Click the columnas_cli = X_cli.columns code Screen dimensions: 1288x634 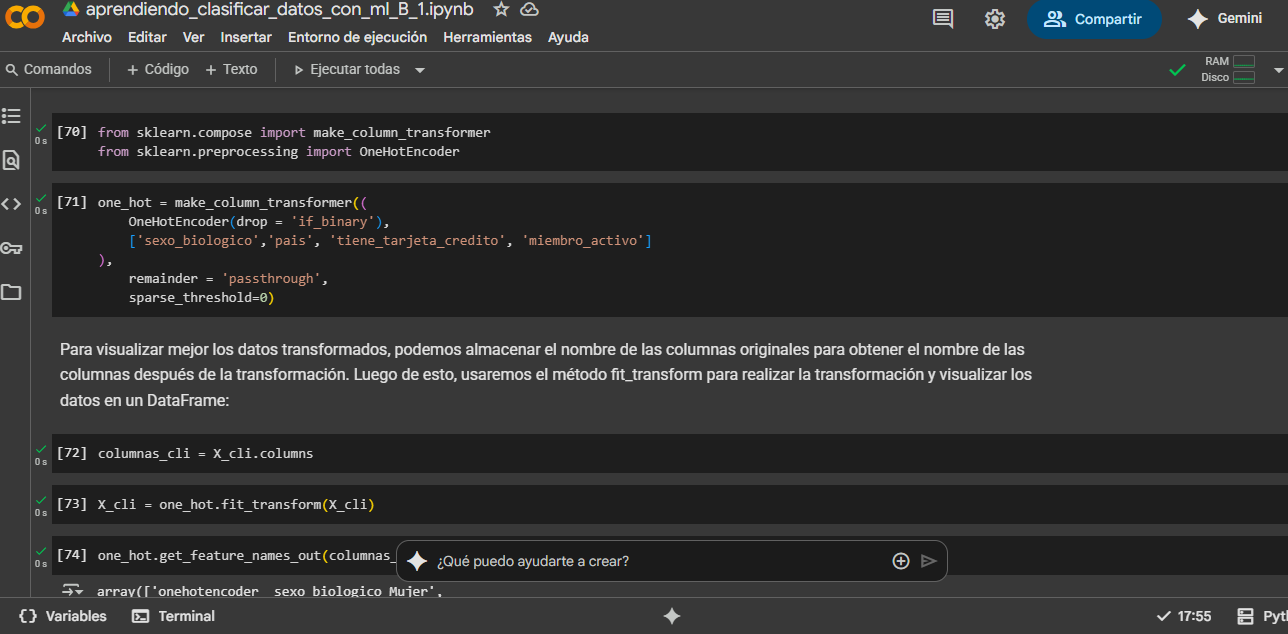(205, 453)
